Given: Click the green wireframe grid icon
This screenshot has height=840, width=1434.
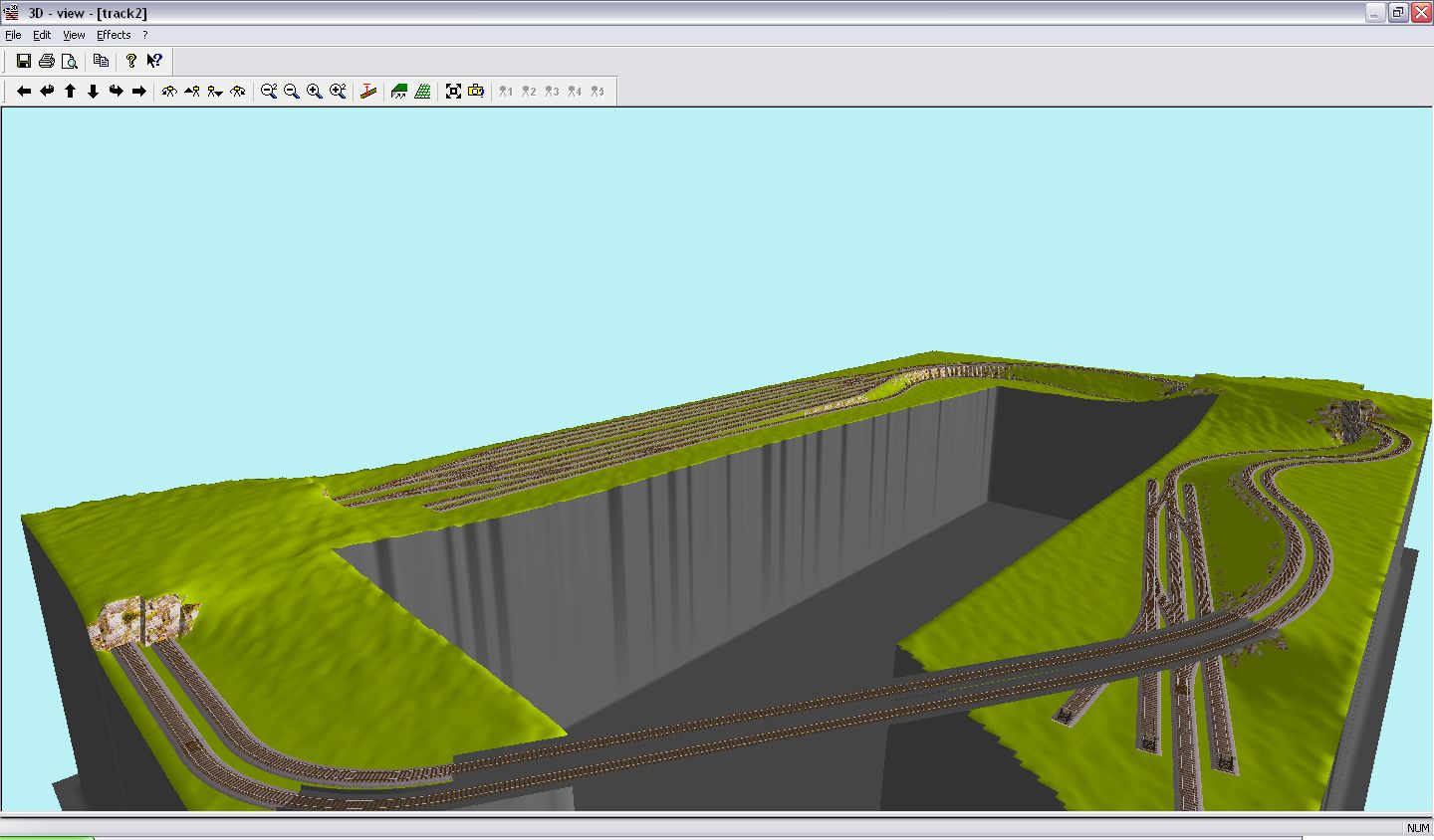Looking at the screenshot, I should [x=422, y=92].
